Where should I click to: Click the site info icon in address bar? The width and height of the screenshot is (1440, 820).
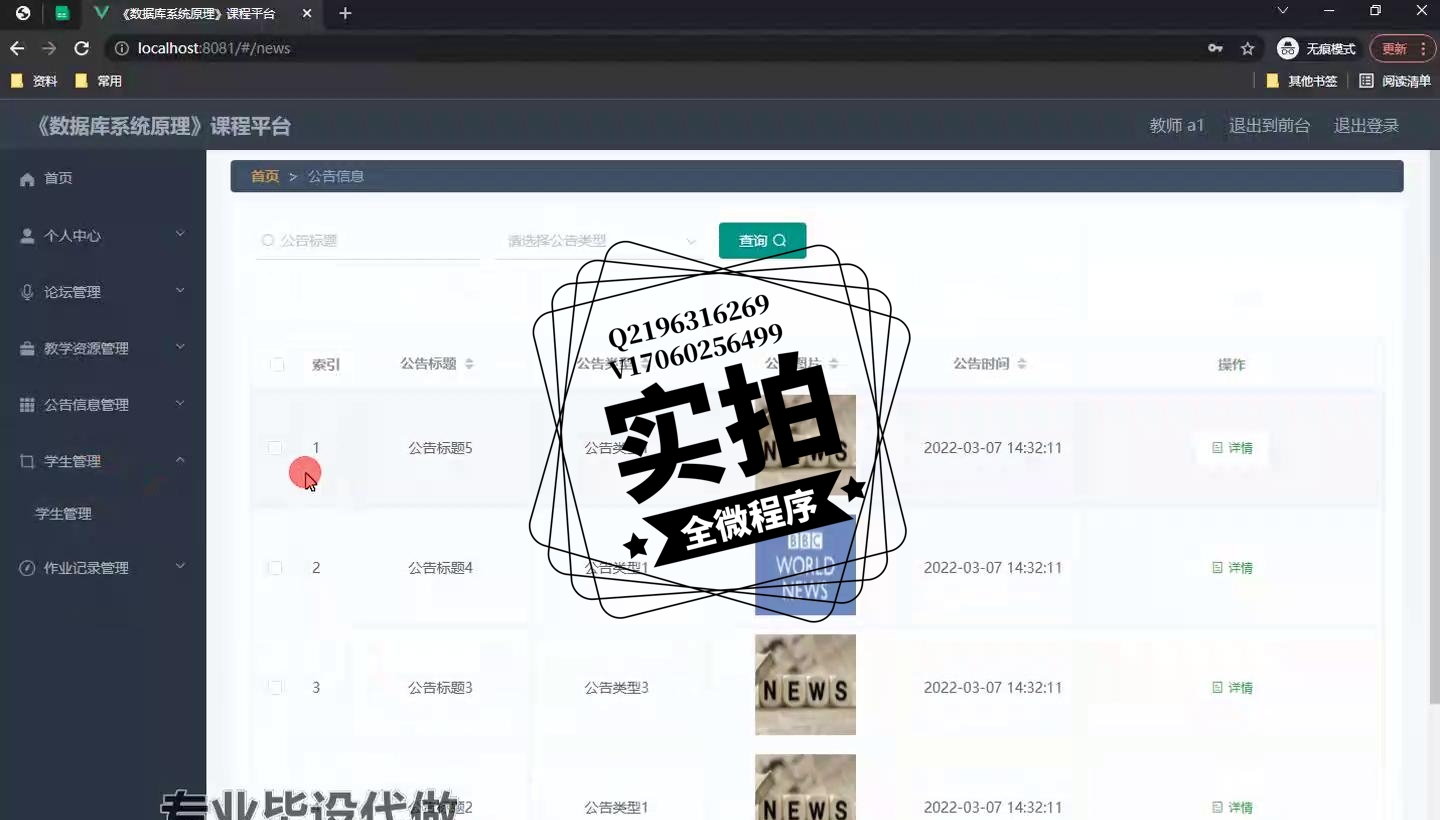(x=122, y=48)
